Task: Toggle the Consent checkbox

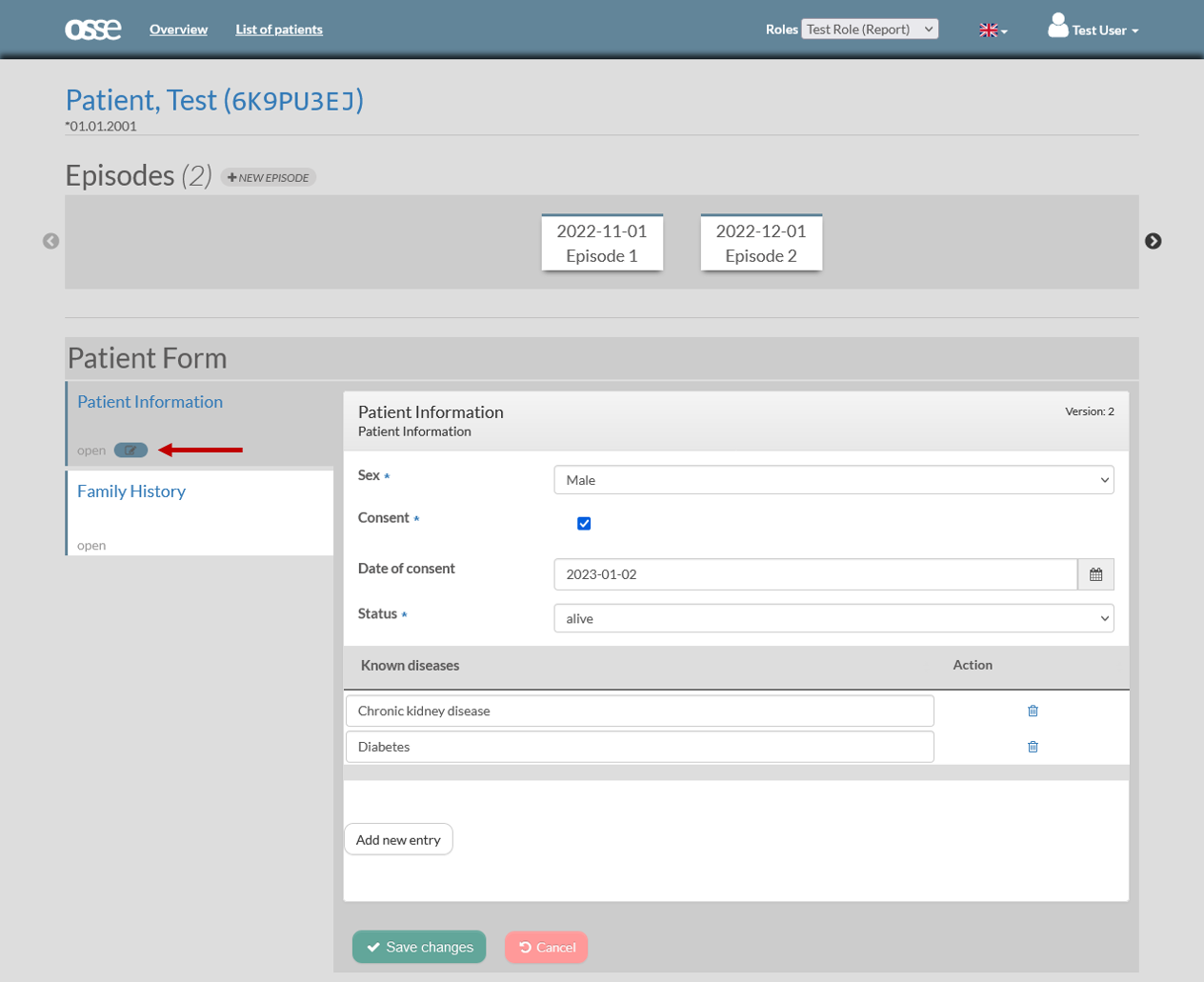Action: [x=584, y=524]
